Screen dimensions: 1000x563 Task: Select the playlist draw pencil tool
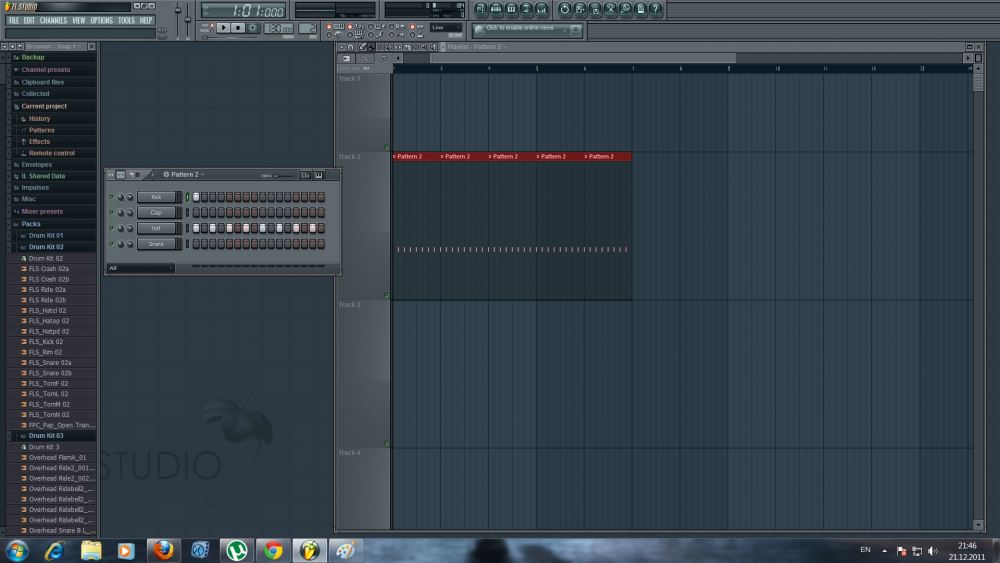click(x=362, y=47)
